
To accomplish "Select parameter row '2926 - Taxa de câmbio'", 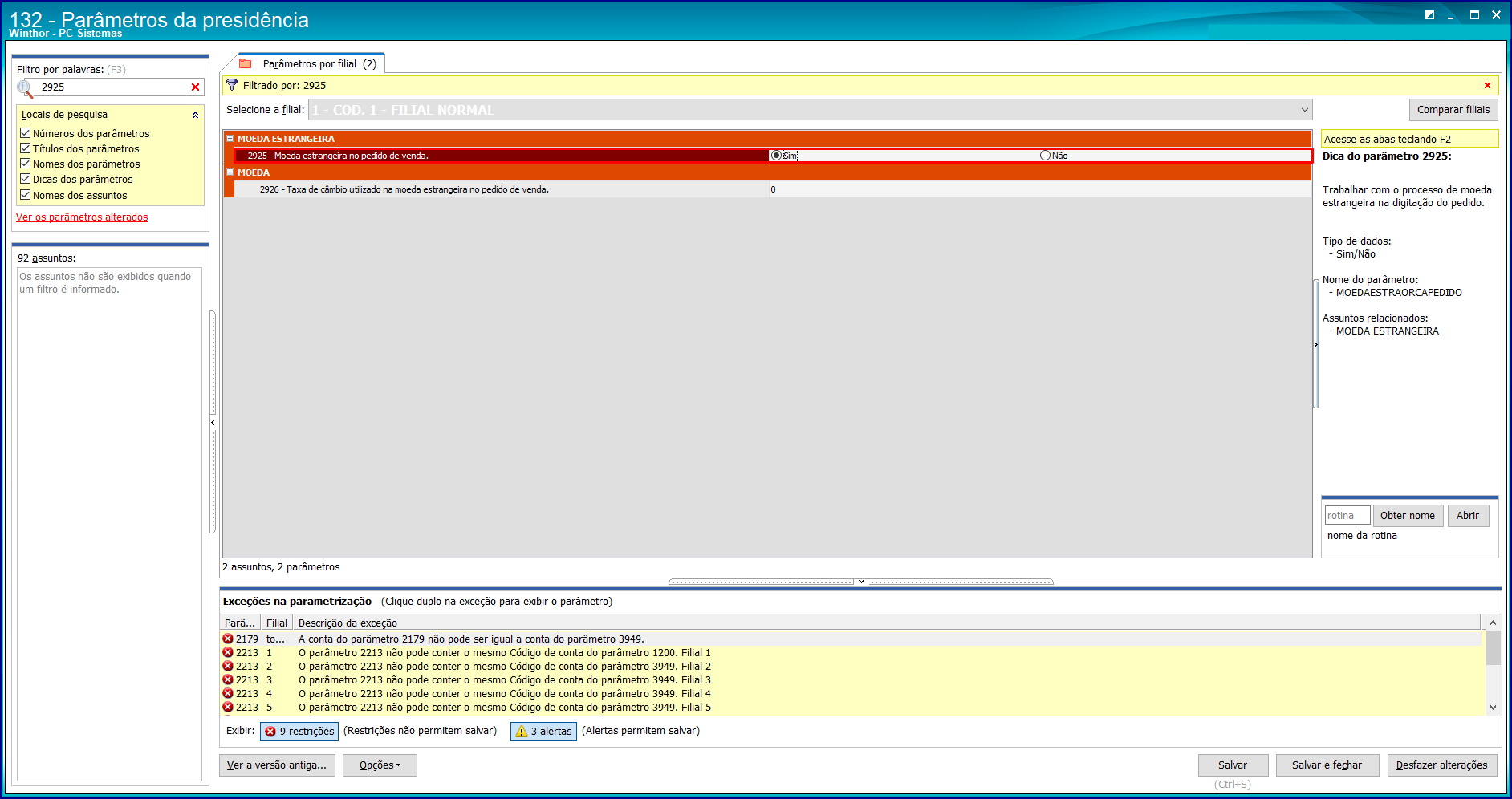I will pos(502,189).
